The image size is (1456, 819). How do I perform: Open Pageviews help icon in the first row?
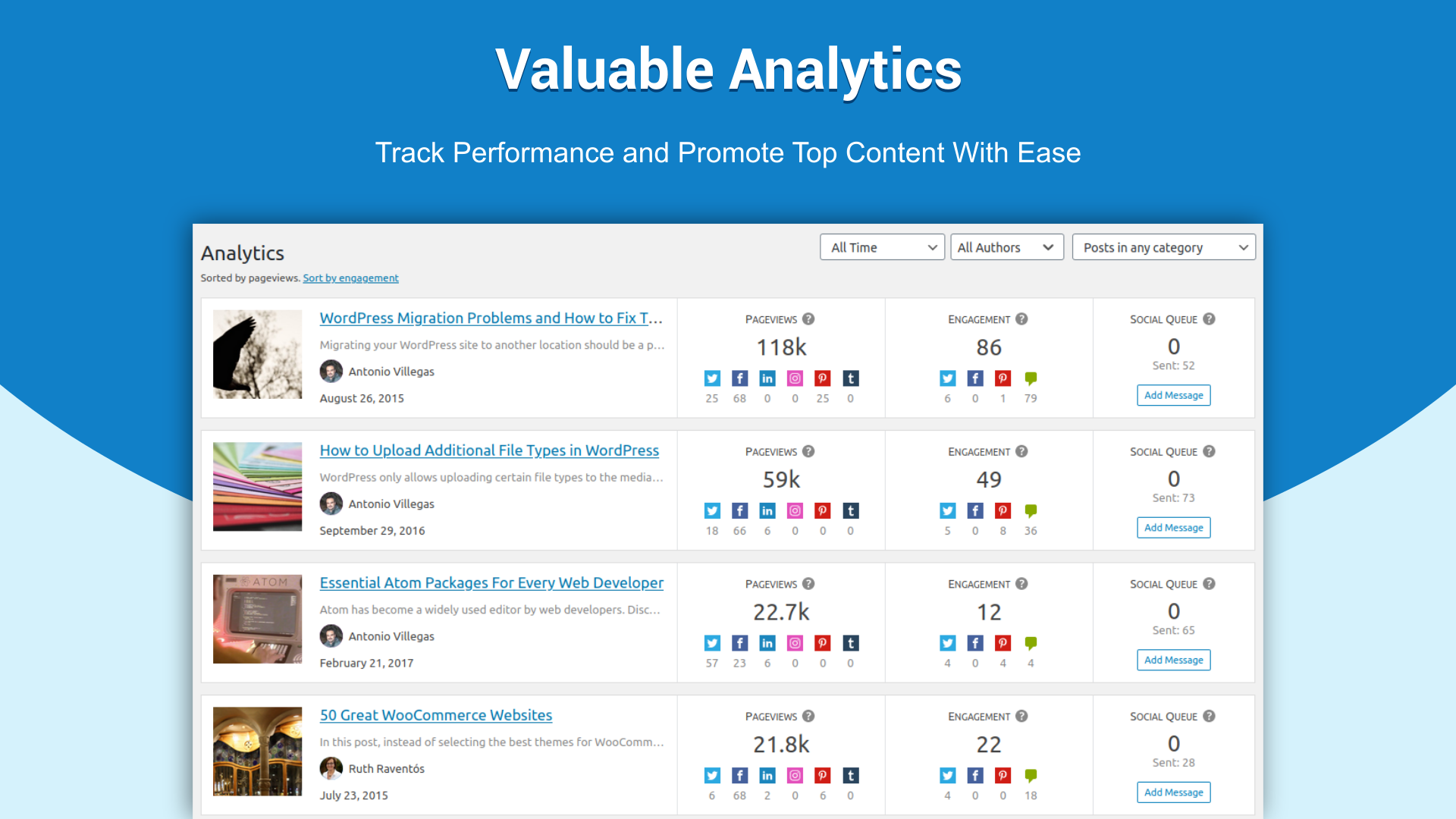808,319
